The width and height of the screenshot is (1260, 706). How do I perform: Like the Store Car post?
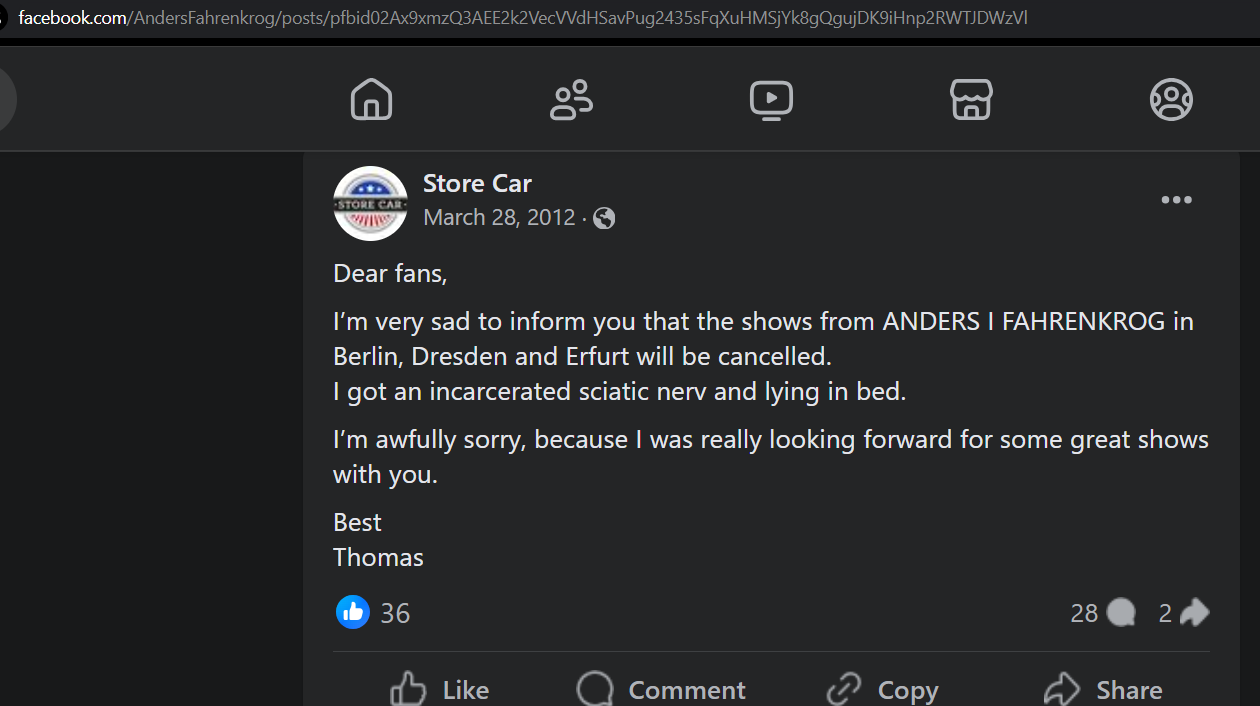tap(440, 689)
